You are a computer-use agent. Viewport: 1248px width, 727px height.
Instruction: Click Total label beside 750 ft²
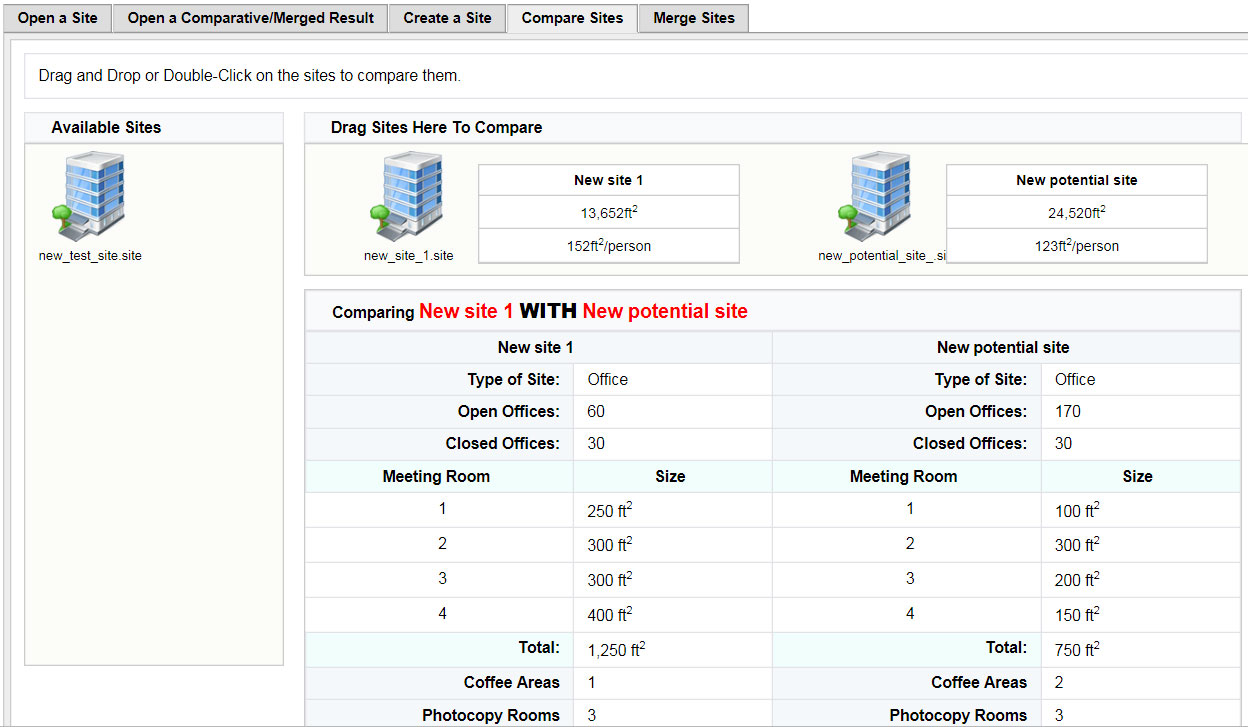pyautogui.click(x=1006, y=647)
